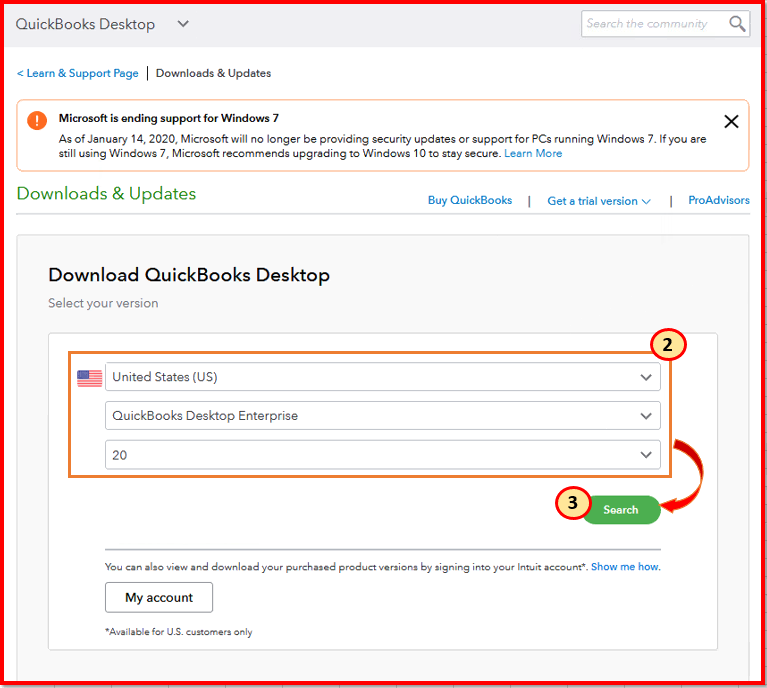Open the version 20 dropdown
The image size is (767, 688).
click(383, 455)
